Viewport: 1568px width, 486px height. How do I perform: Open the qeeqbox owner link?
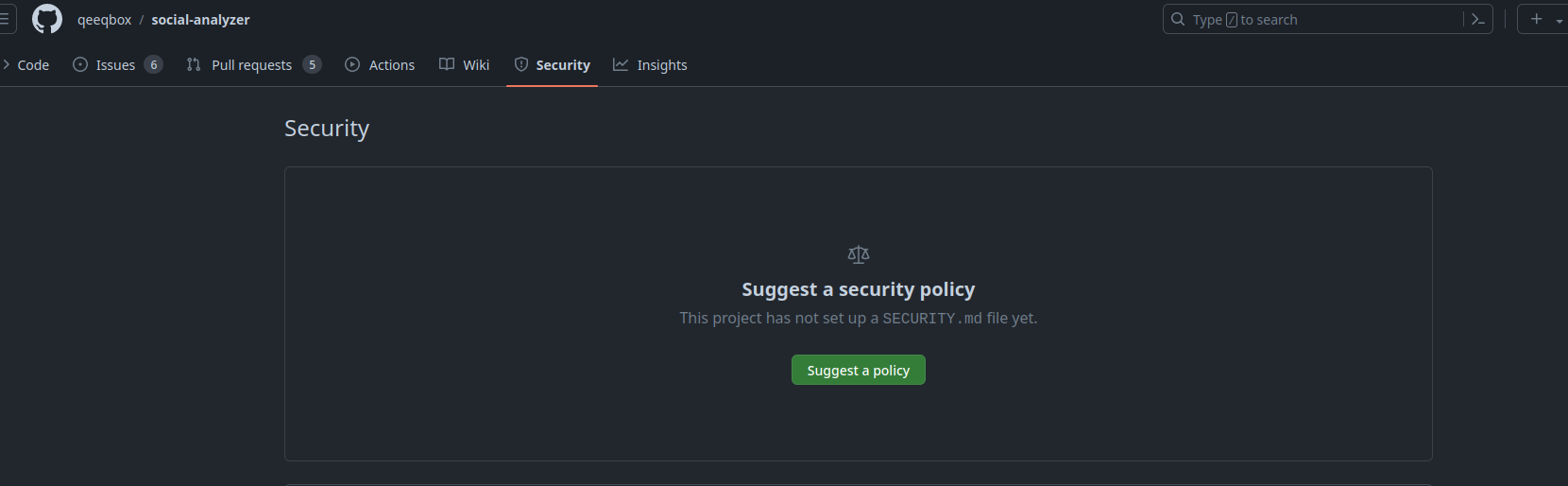click(x=104, y=20)
